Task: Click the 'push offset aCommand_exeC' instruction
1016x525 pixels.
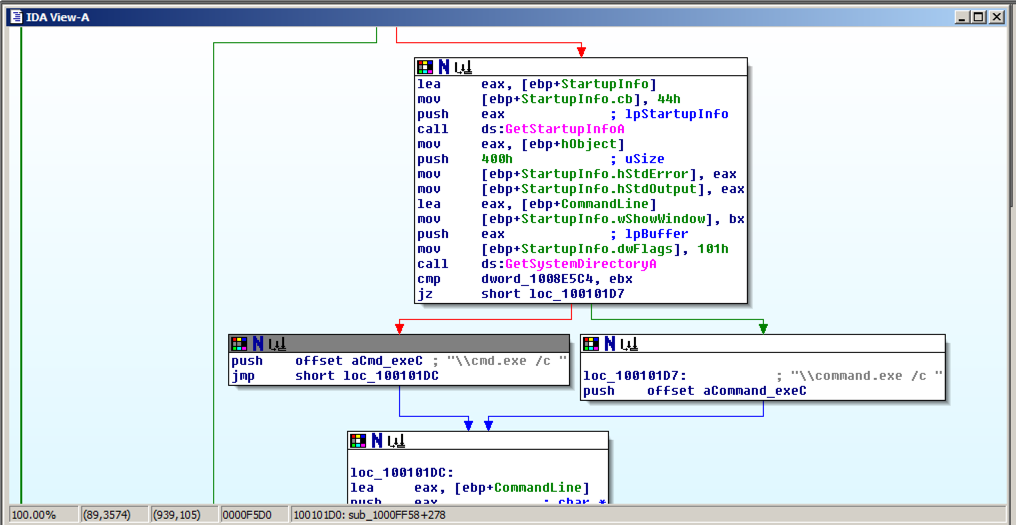Action: click(x=695, y=391)
